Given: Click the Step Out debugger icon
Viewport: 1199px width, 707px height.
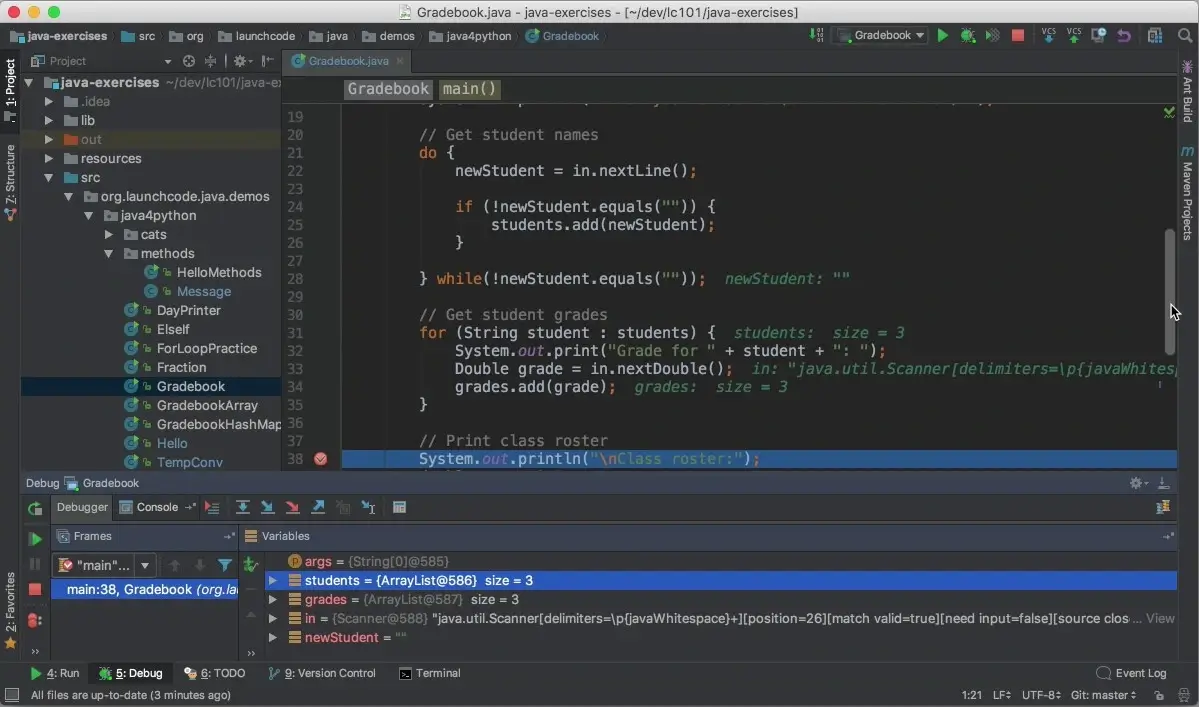Looking at the screenshot, I should 316,507.
